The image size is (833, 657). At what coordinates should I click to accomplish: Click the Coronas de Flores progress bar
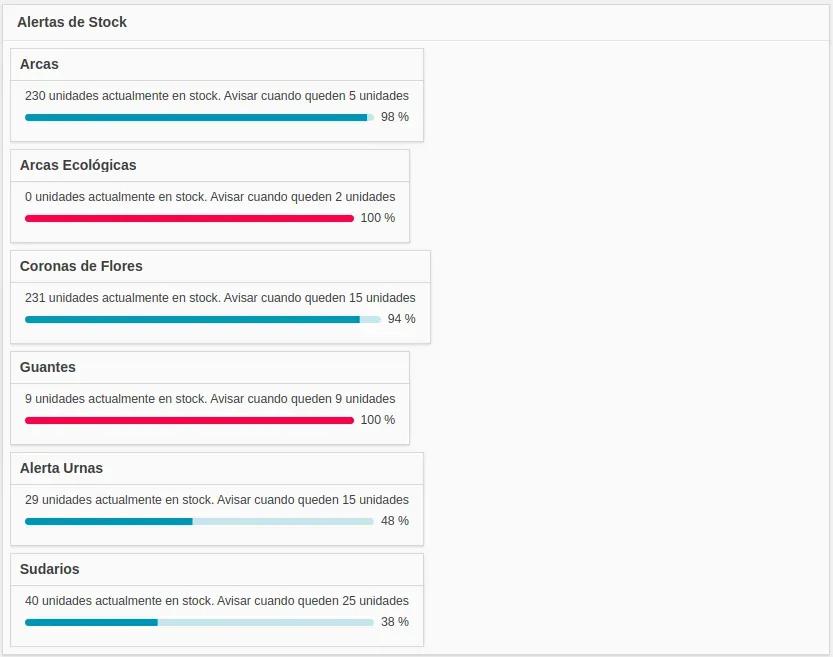203,319
